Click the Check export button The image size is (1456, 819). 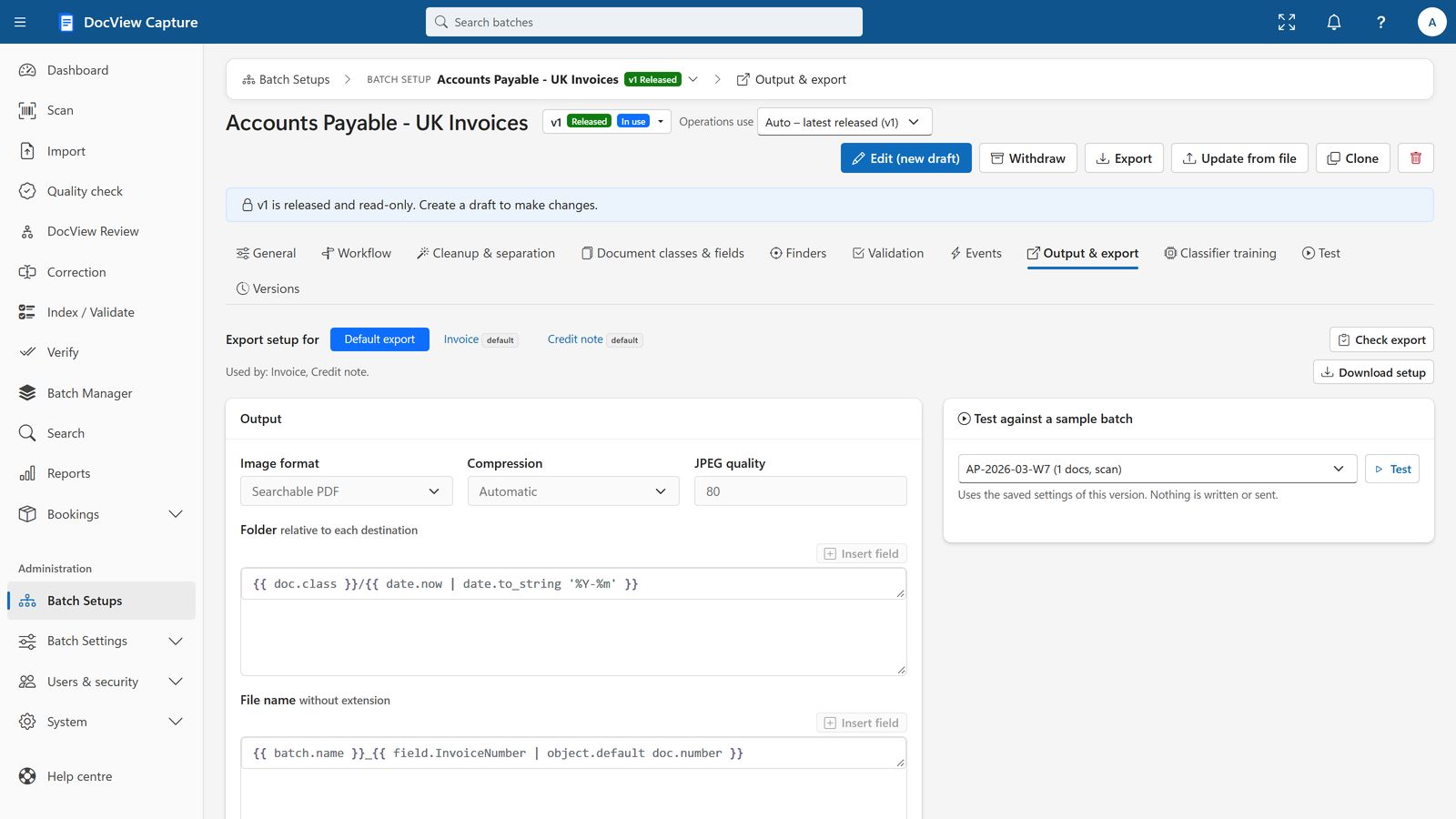pyautogui.click(x=1381, y=339)
